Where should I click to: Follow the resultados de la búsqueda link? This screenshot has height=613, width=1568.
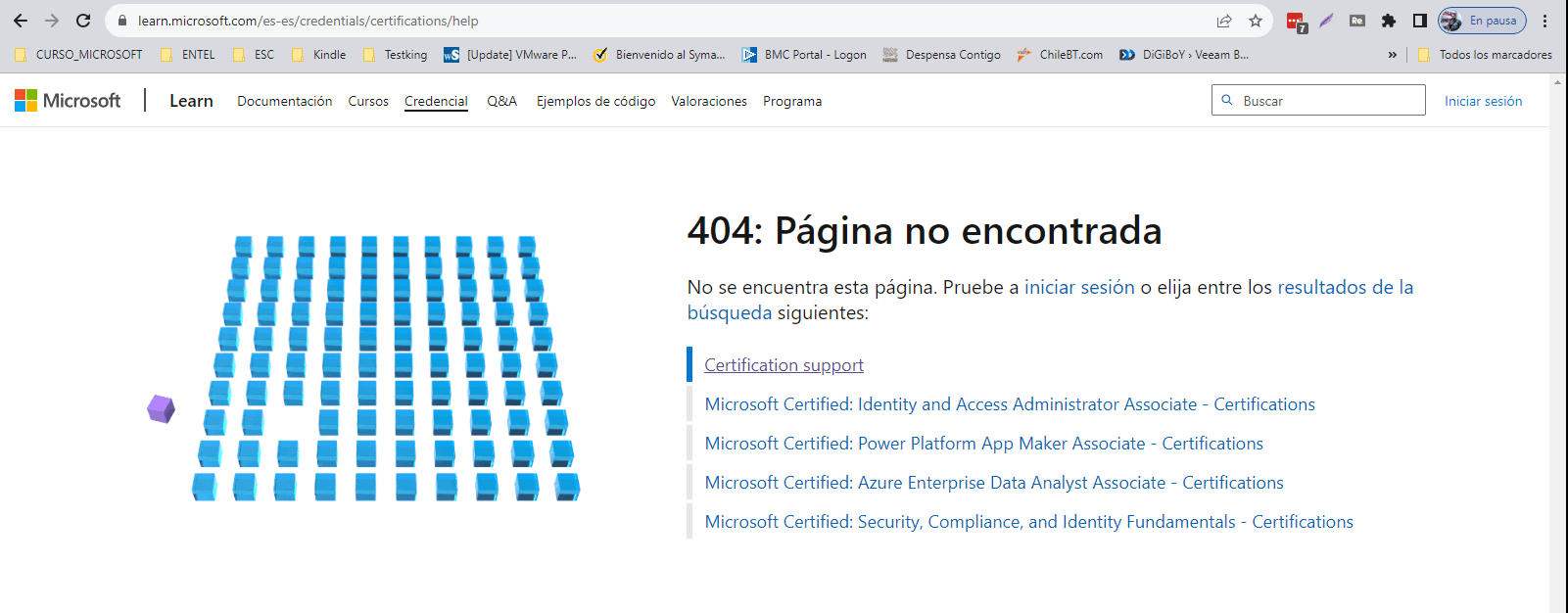(x=1346, y=287)
